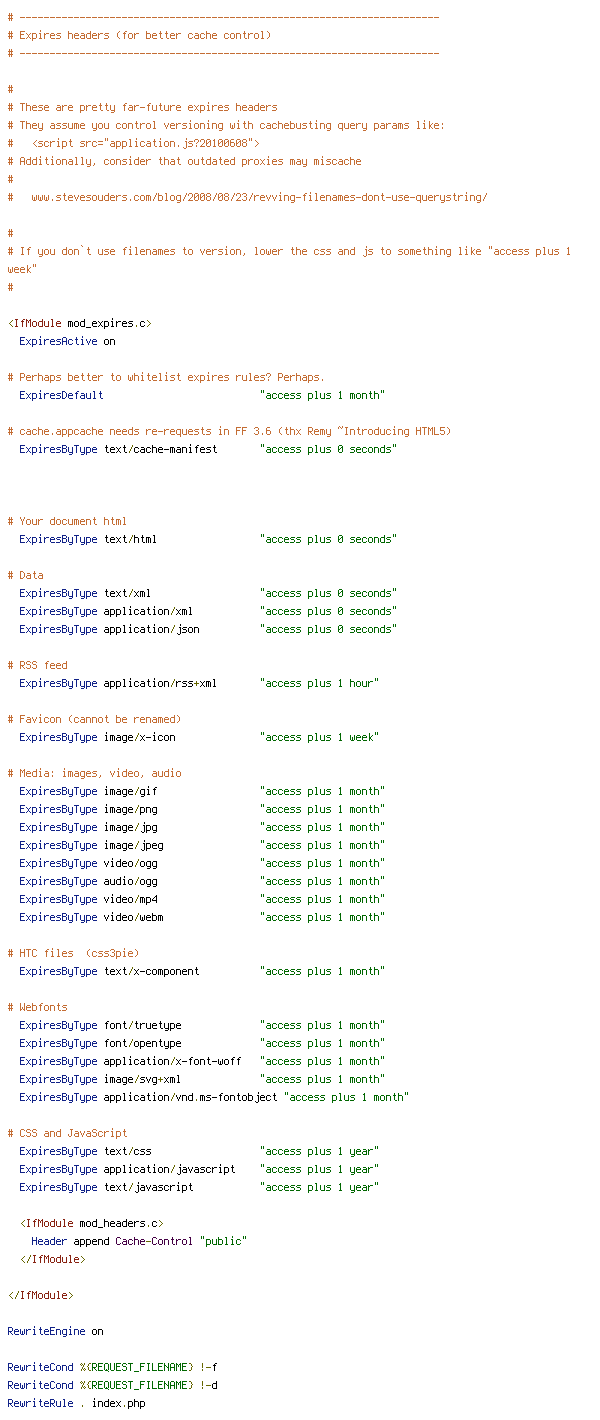This screenshot has height=1420, width=600.
Task: Click the '# Data' comment
Action: pos(25,575)
